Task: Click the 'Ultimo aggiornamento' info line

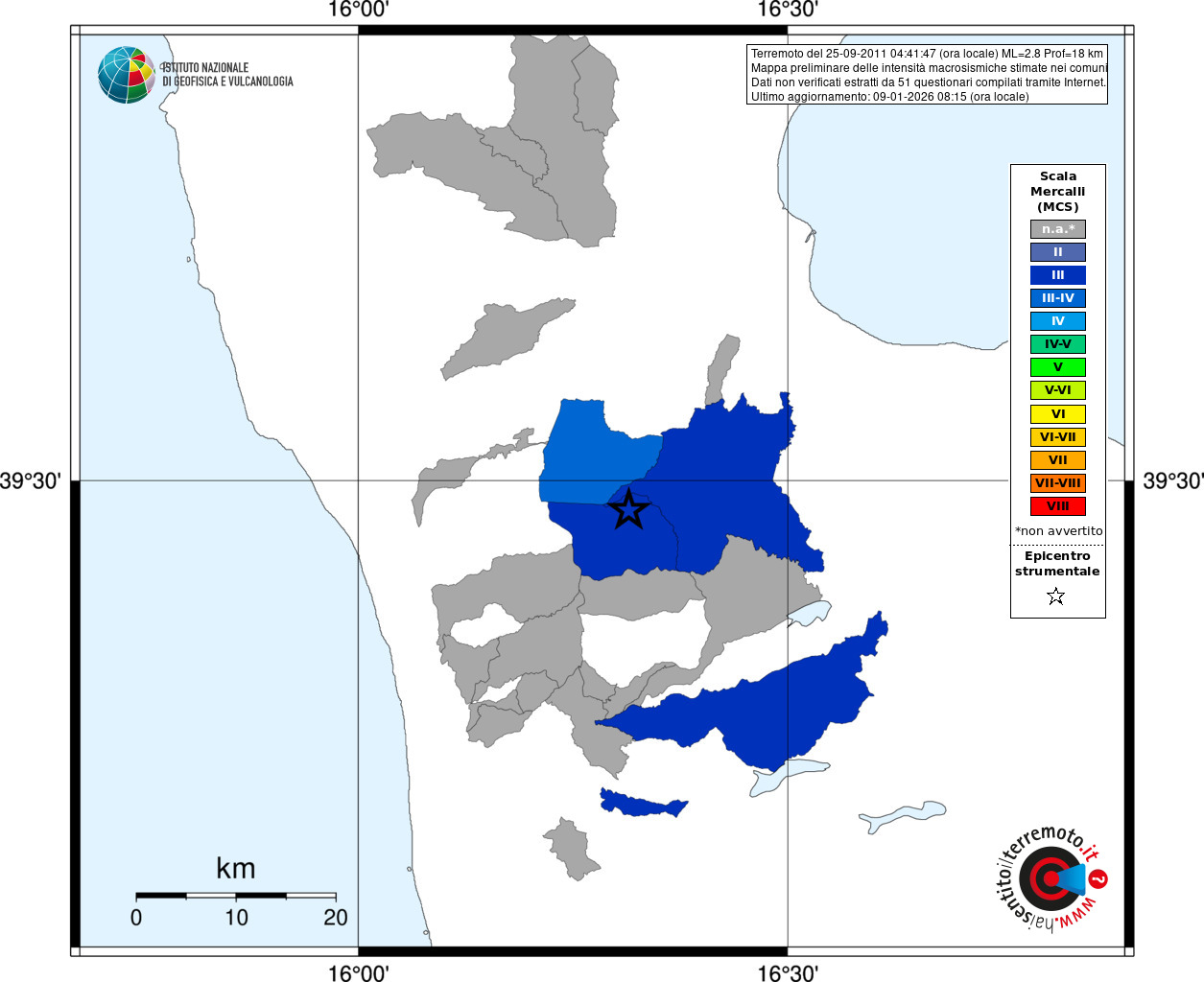Action: [889, 97]
